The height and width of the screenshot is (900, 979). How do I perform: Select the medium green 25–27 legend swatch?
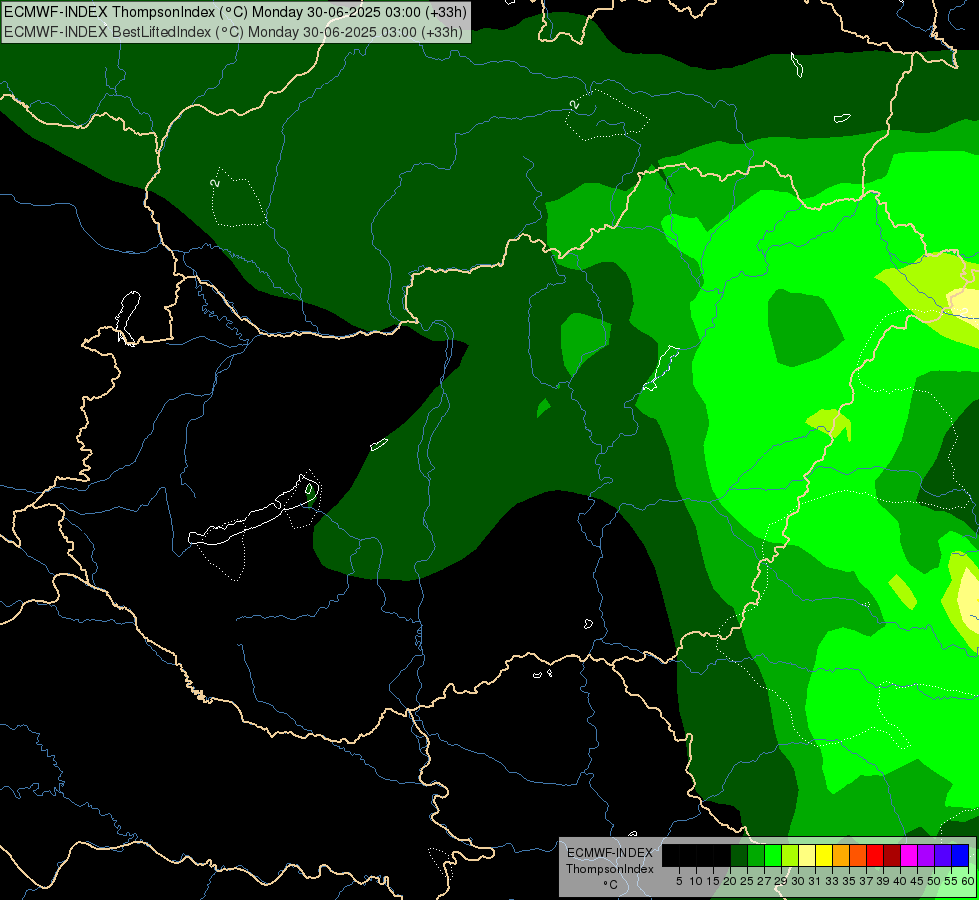[x=756, y=855]
